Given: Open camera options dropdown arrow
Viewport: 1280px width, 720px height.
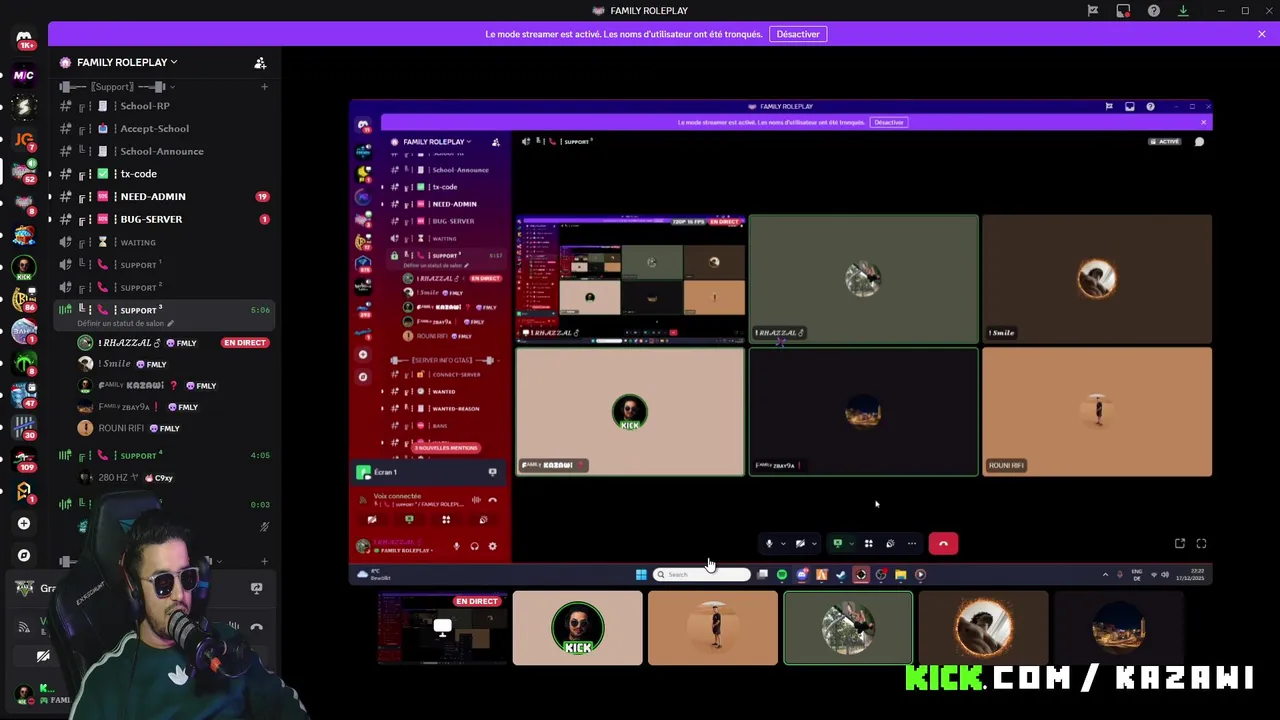Looking at the screenshot, I should (813, 544).
